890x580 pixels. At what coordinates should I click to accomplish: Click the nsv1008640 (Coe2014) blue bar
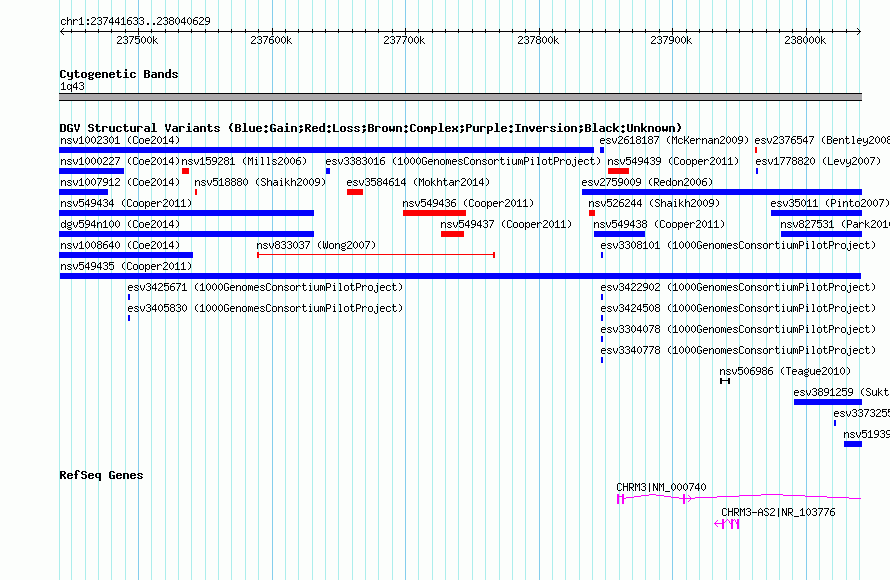click(x=126, y=255)
